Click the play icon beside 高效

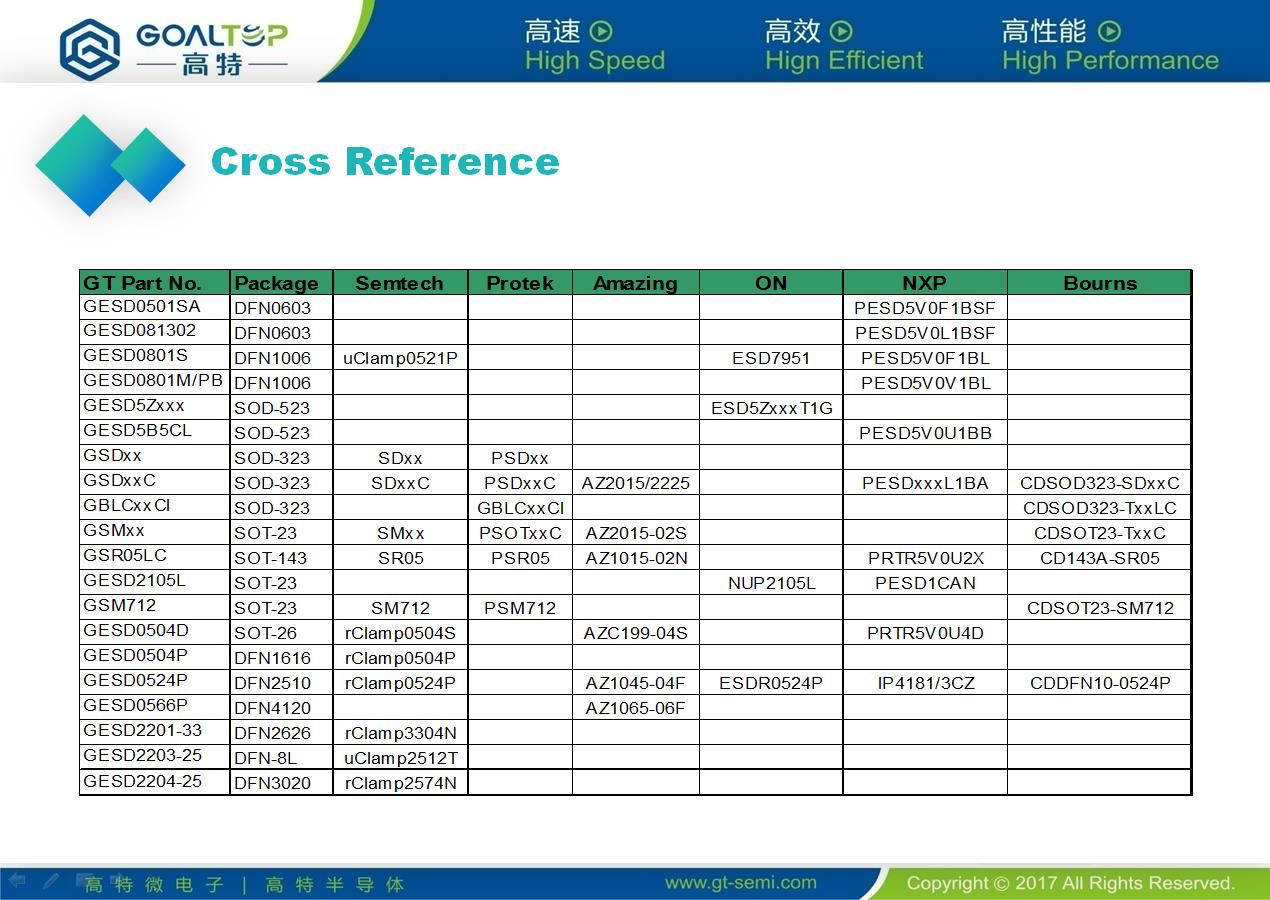pyautogui.click(x=842, y=32)
